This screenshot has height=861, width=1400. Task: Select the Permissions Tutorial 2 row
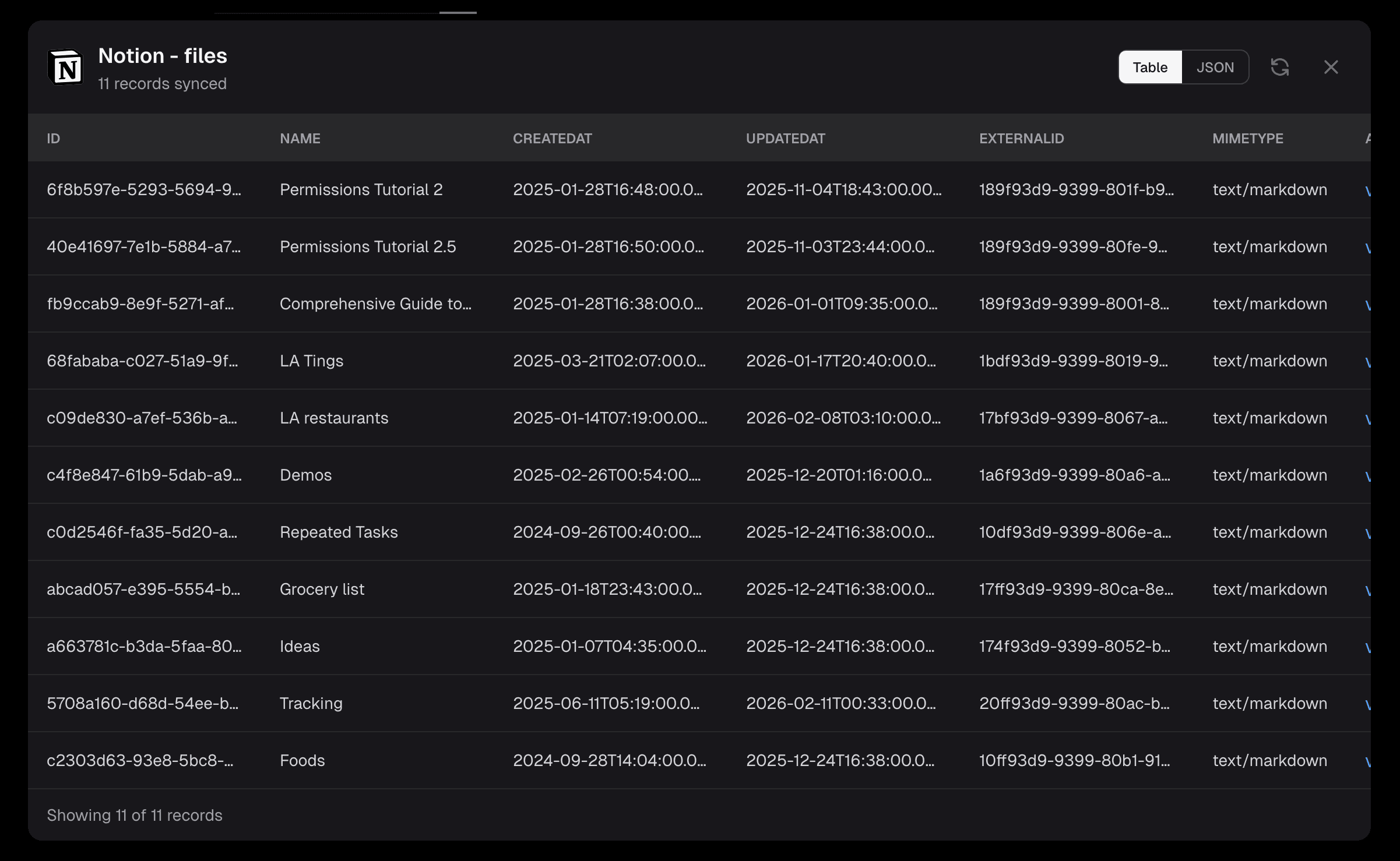point(361,190)
